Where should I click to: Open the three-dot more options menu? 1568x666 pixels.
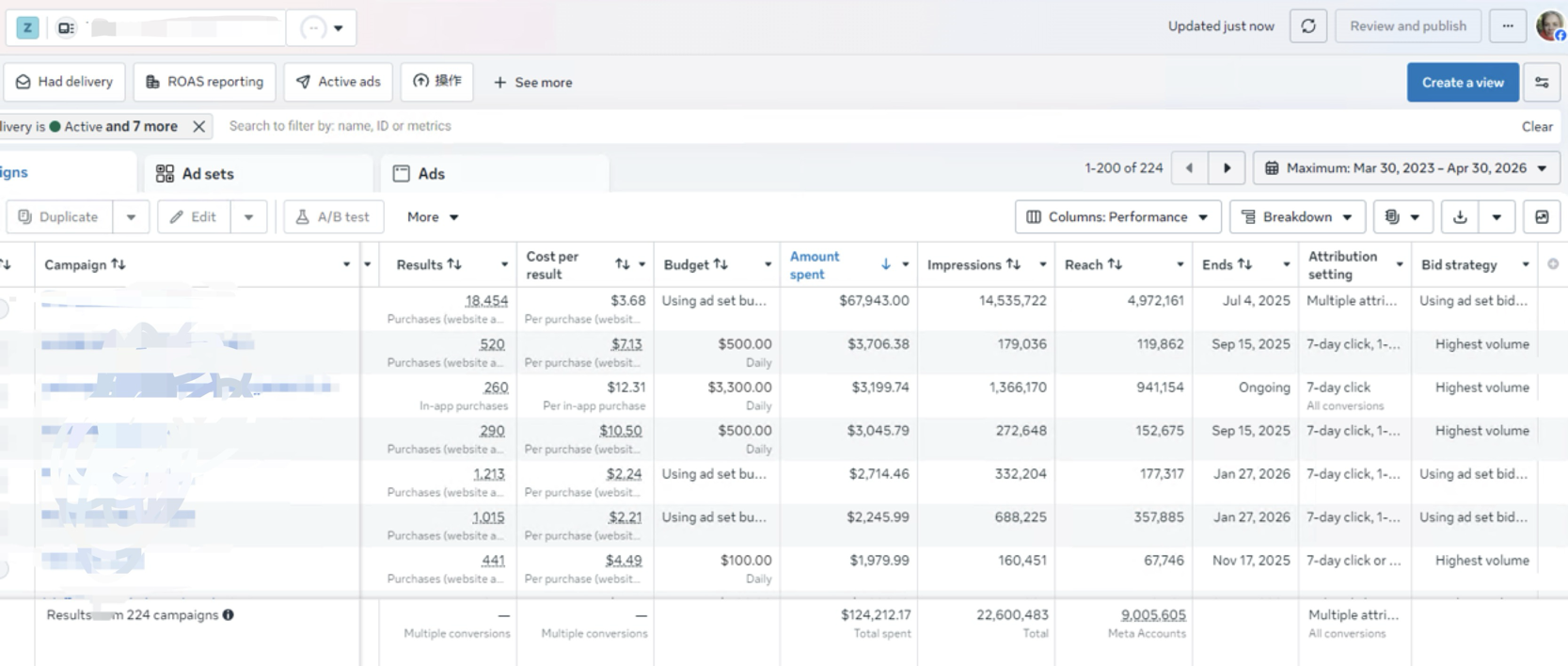[1508, 26]
